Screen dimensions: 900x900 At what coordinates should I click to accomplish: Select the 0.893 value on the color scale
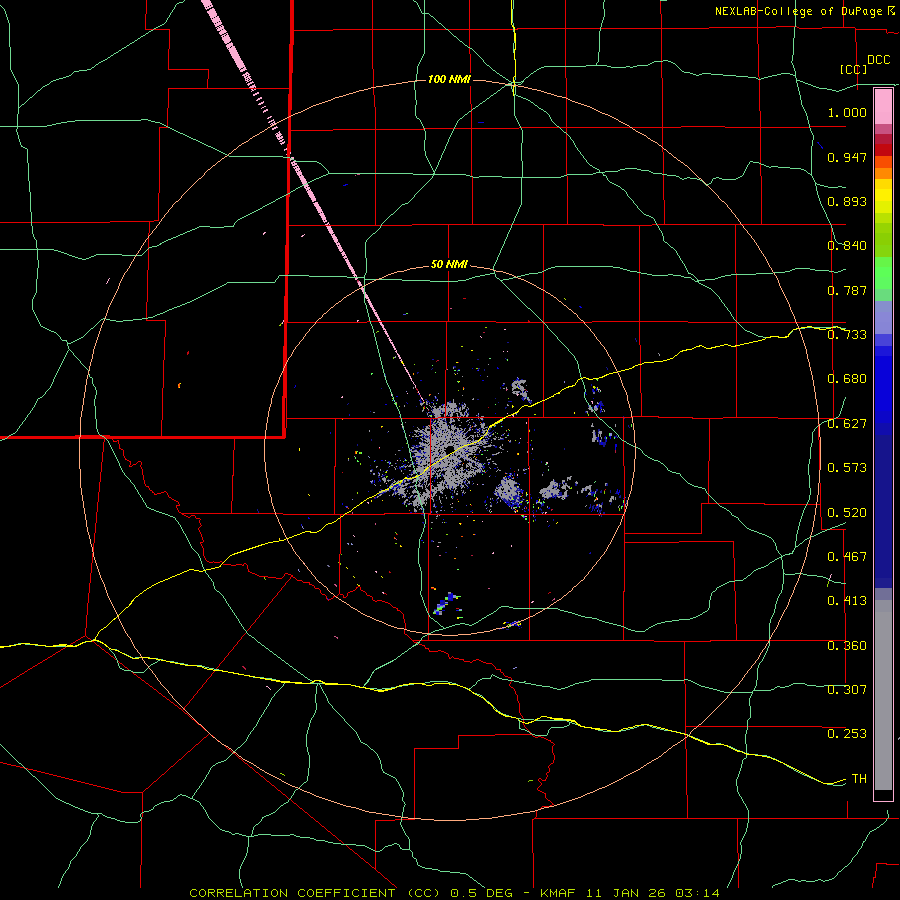click(847, 201)
